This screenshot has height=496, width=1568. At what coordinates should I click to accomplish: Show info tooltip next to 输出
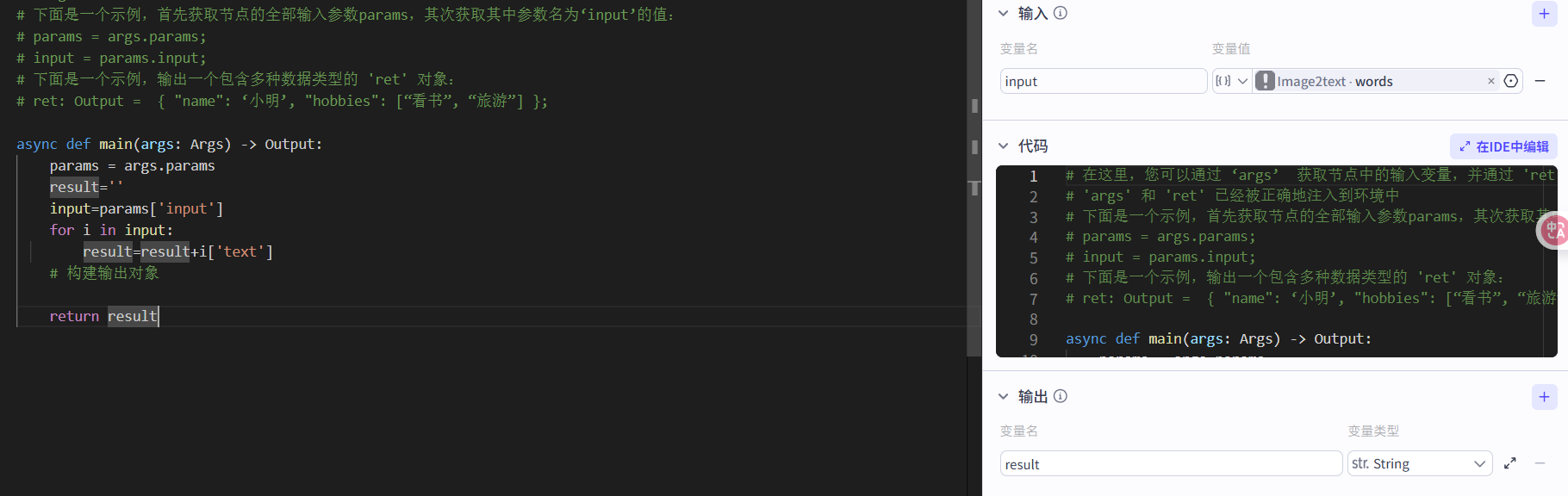click(x=1061, y=396)
